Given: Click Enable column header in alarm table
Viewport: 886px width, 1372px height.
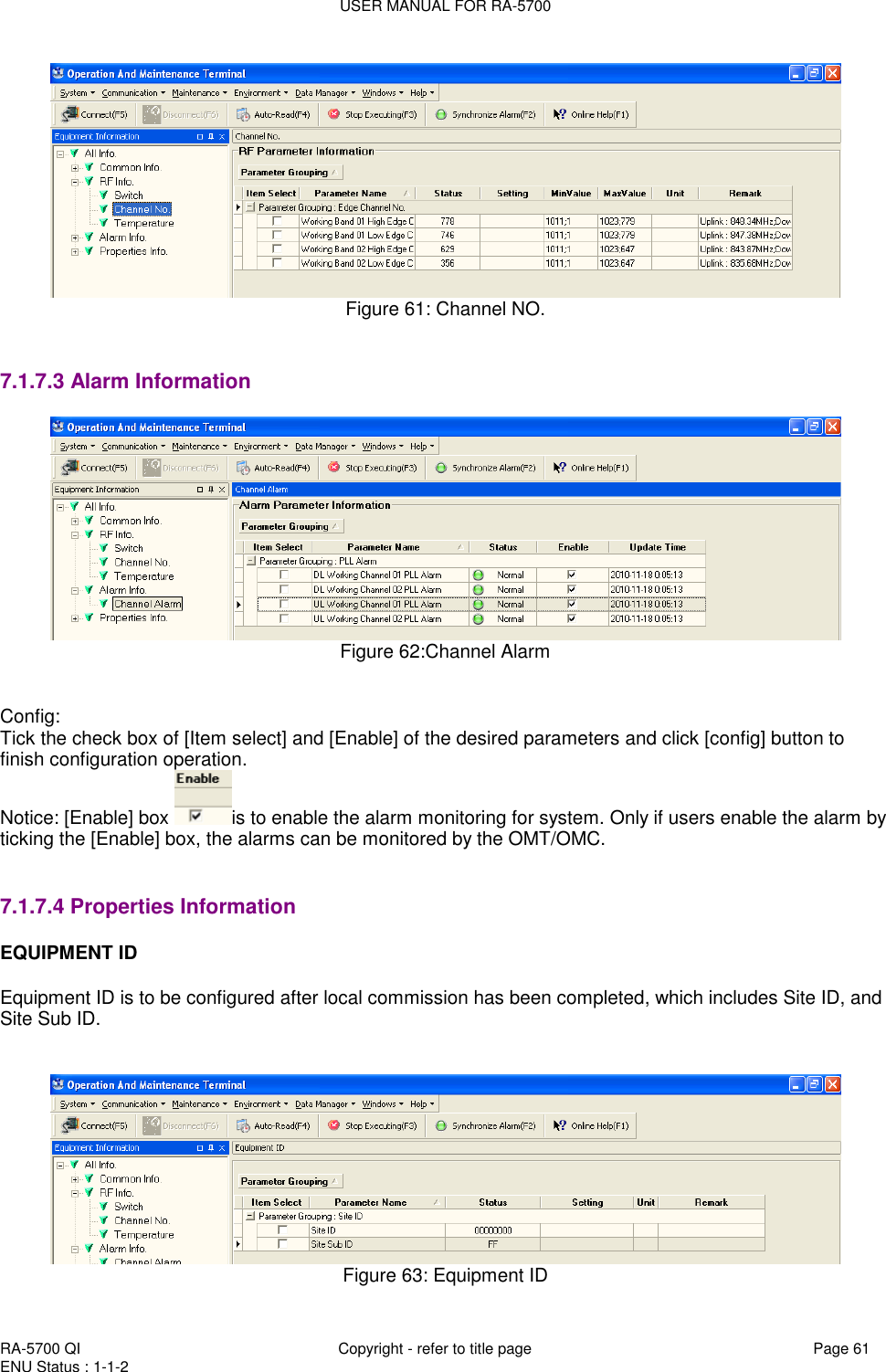Looking at the screenshot, I should (x=573, y=547).
